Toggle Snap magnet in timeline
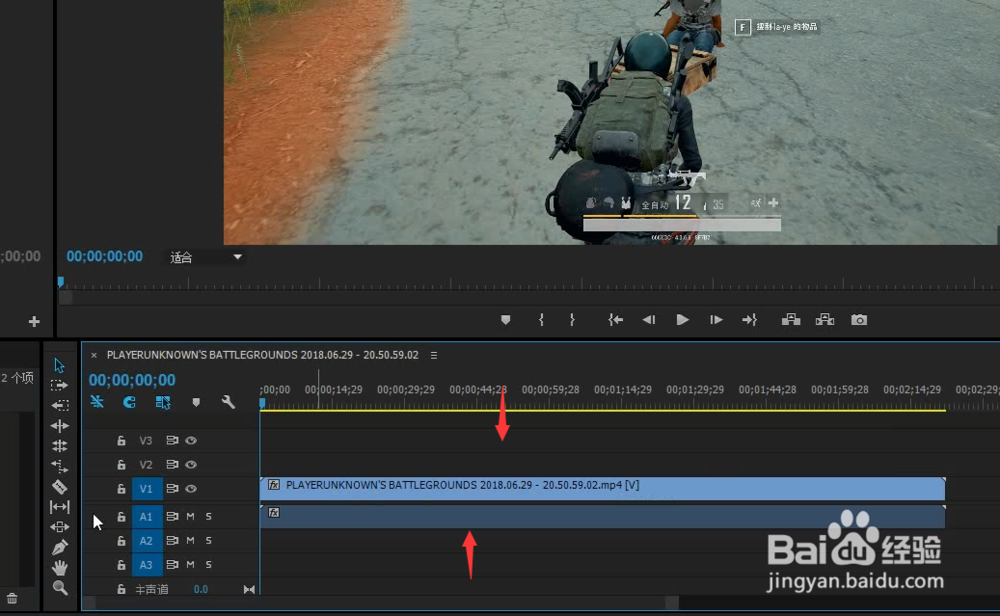This screenshot has height=616, width=1000. [x=129, y=402]
